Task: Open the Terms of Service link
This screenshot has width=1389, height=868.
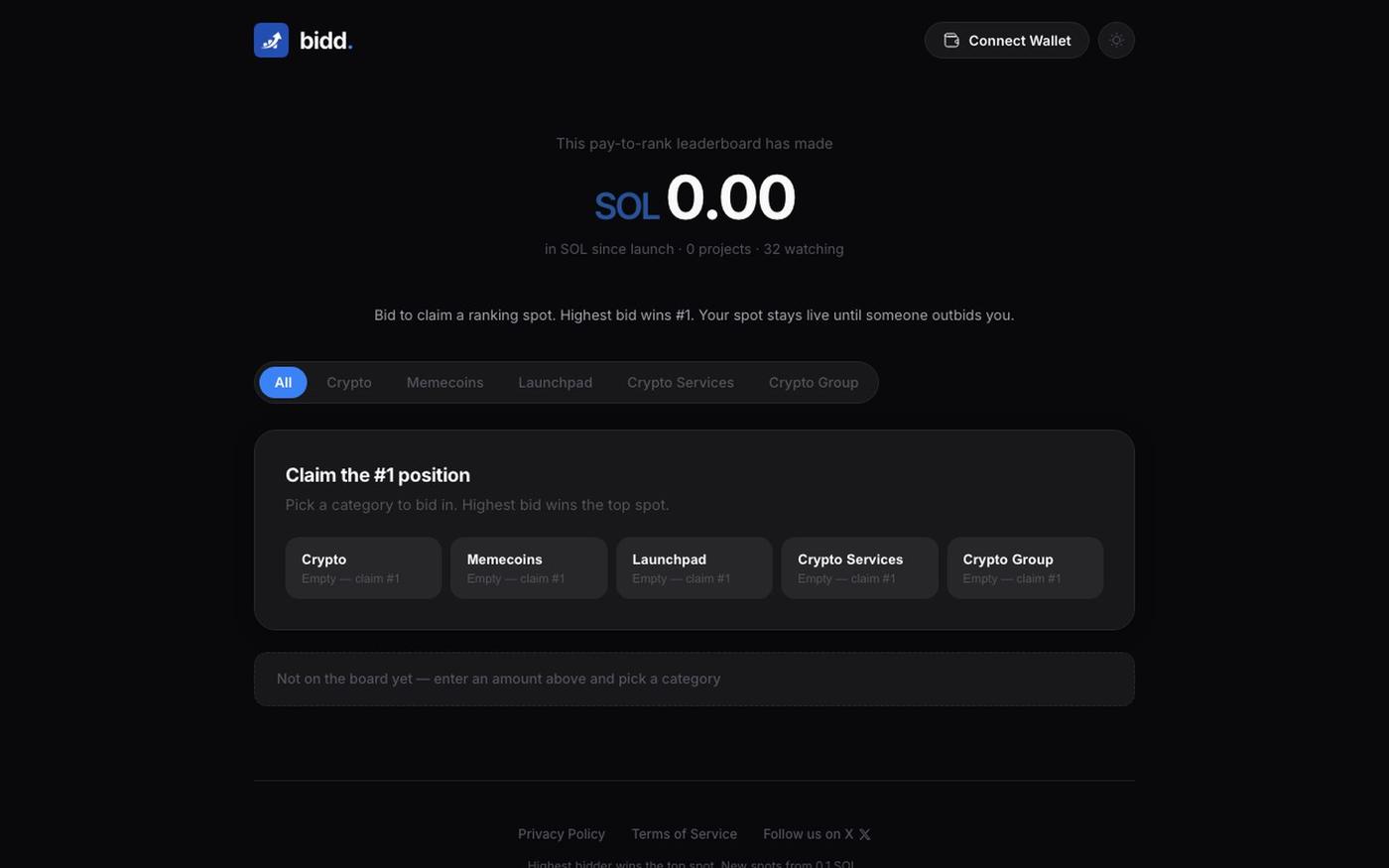Action: coord(685,834)
